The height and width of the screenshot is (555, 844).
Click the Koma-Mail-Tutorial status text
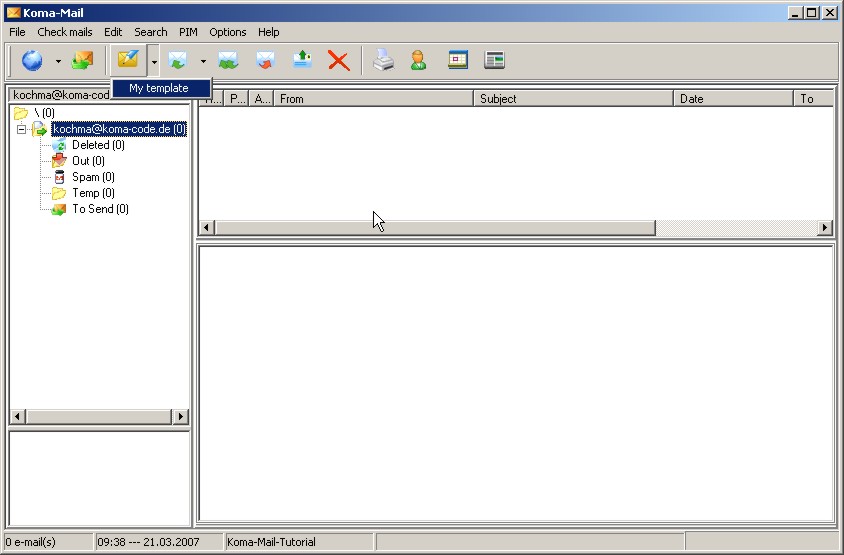point(271,542)
